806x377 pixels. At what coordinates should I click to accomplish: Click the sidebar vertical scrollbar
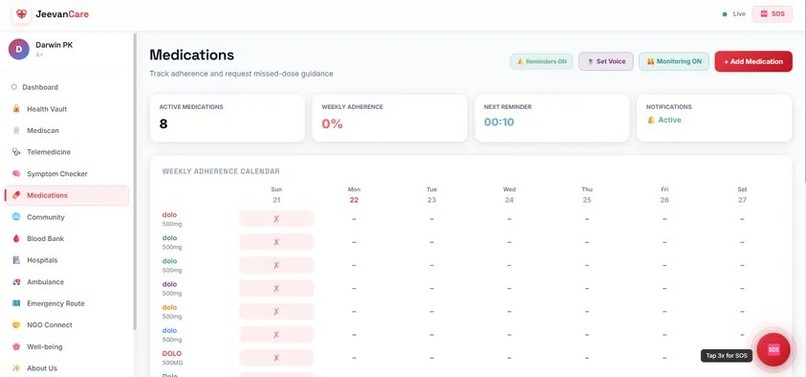[135, 182]
